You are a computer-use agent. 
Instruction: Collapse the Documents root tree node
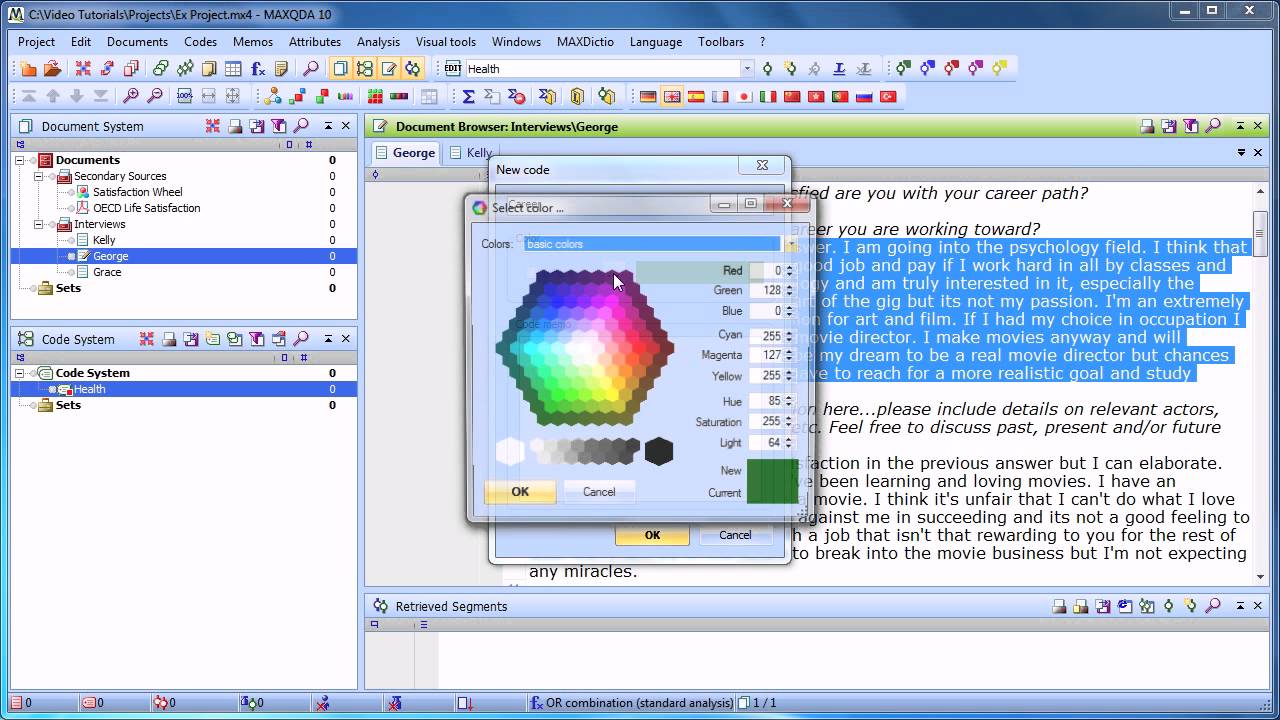[x=20, y=160]
